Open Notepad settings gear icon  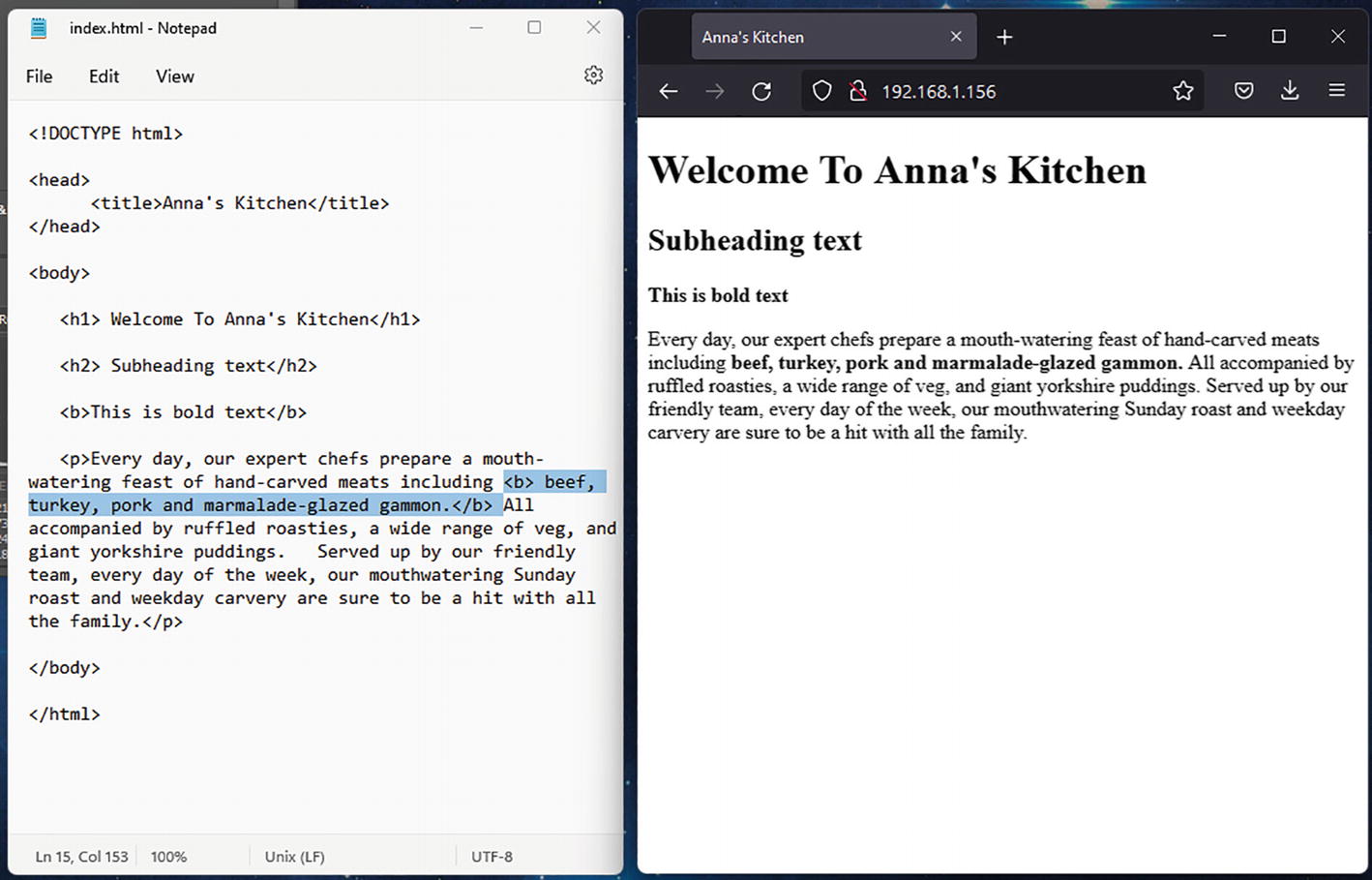click(593, 76)
